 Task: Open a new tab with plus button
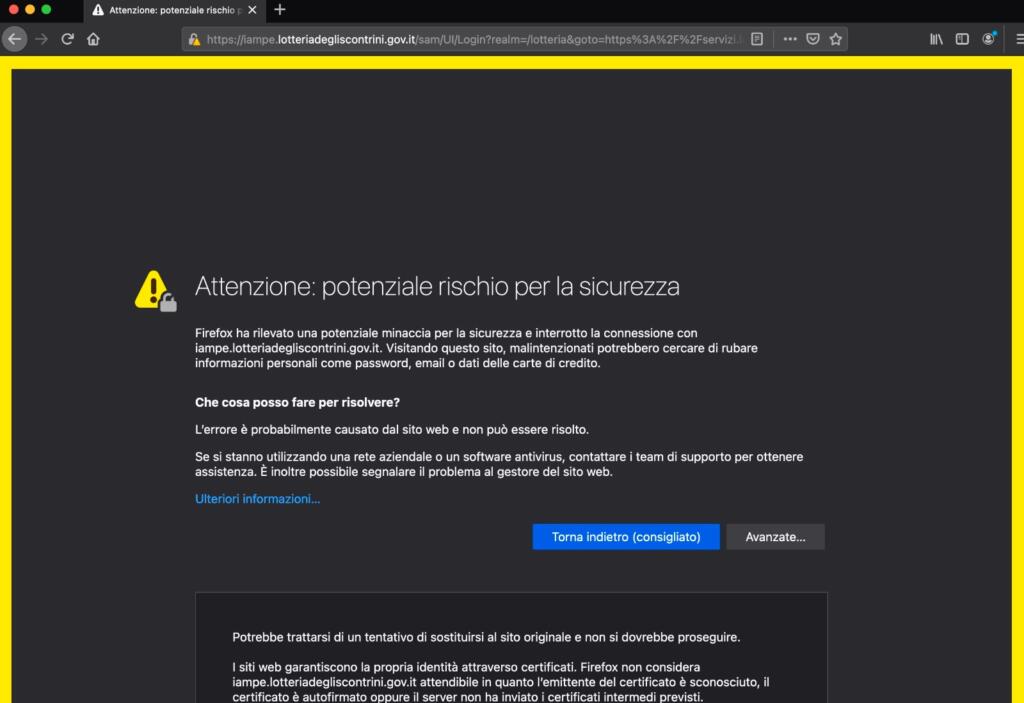point(280,10)
